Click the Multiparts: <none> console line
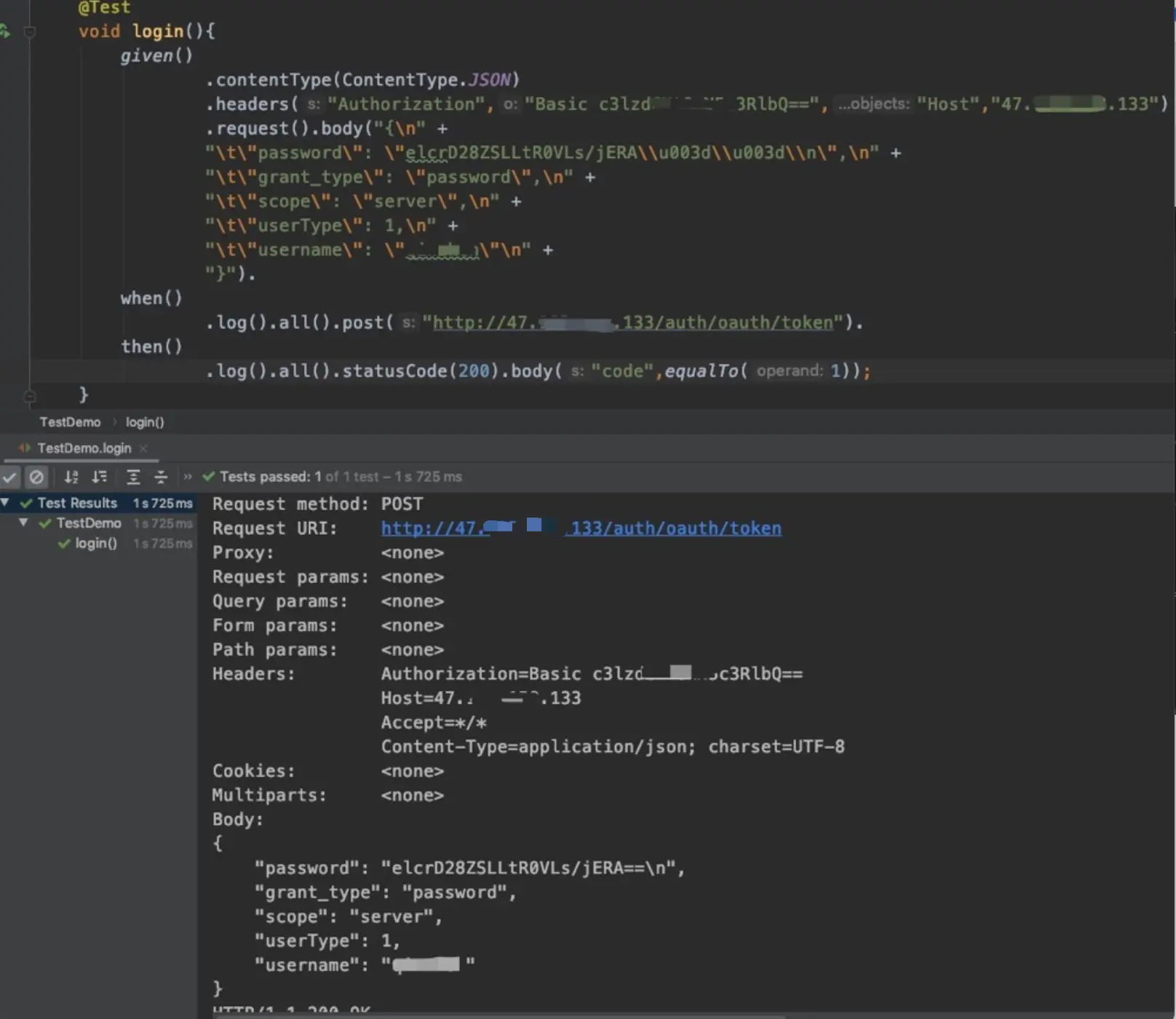Screen dimensions: 1176x1019 tap(327, 796)
